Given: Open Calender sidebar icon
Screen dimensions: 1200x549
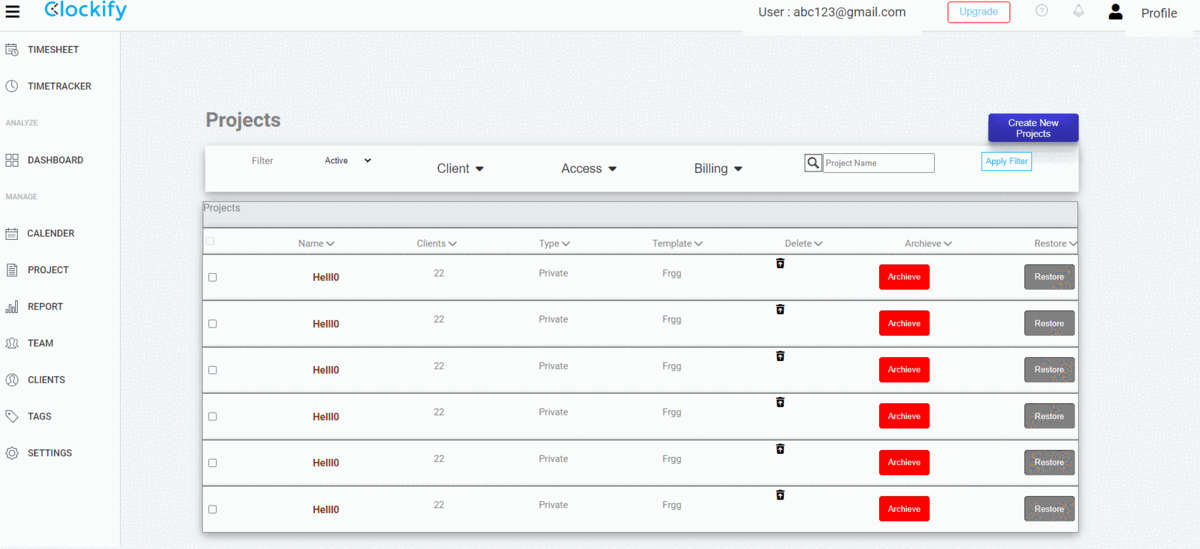Looking at the screenshot, I should coord(12,233).
